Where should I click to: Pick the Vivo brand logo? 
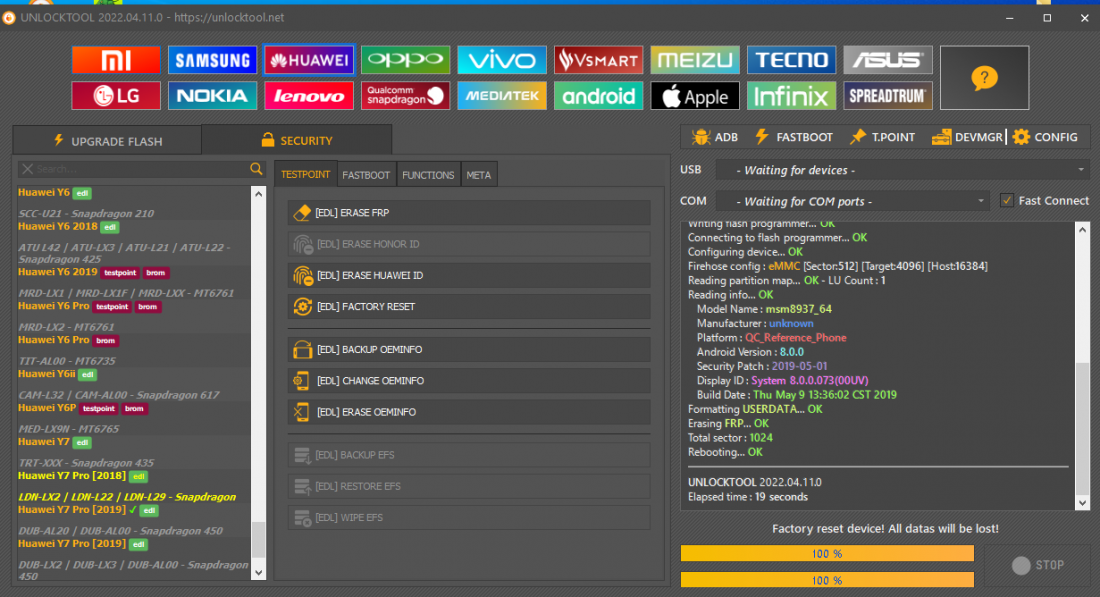click(502, 60)
